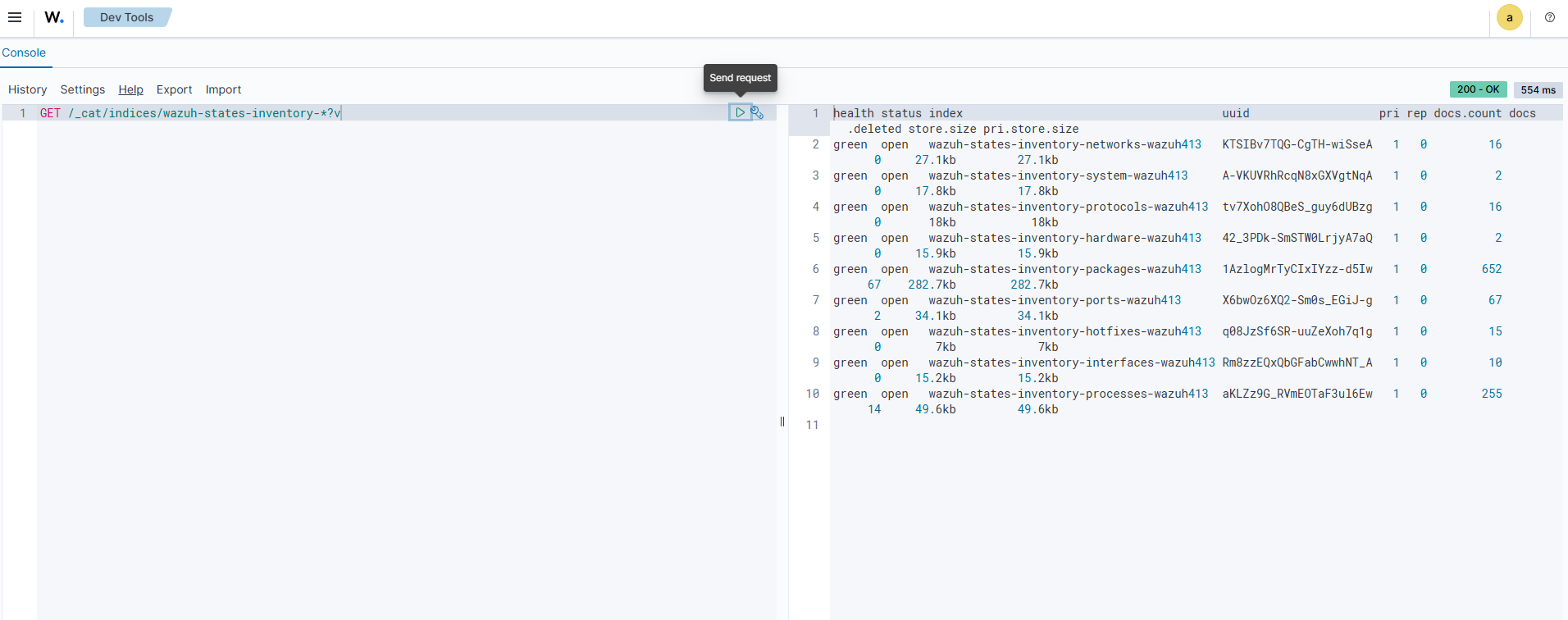Screen dimensions: 1568x620
Task: Click the Import button
Action: (223, 89)
